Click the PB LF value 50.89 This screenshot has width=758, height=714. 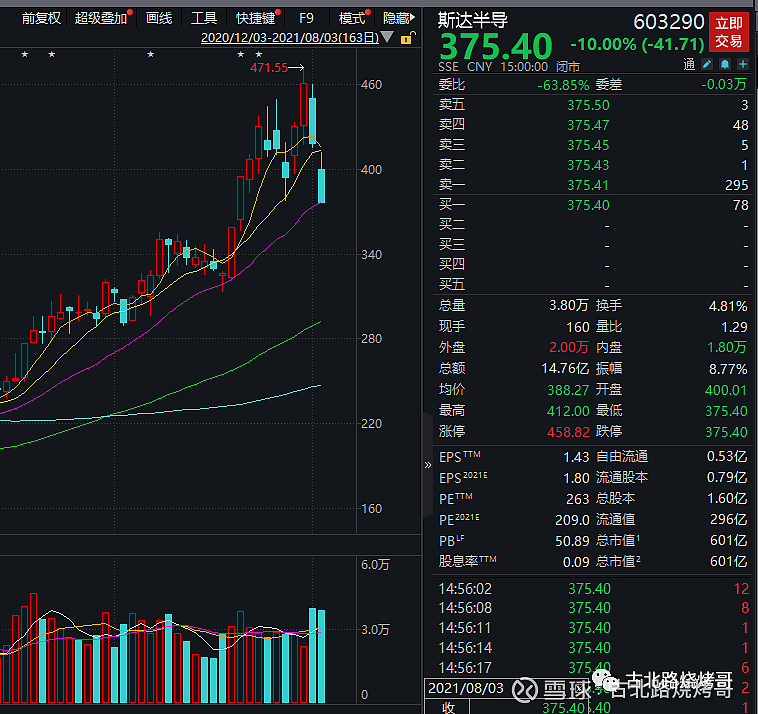pyautogui.click(x=572, y=541)
